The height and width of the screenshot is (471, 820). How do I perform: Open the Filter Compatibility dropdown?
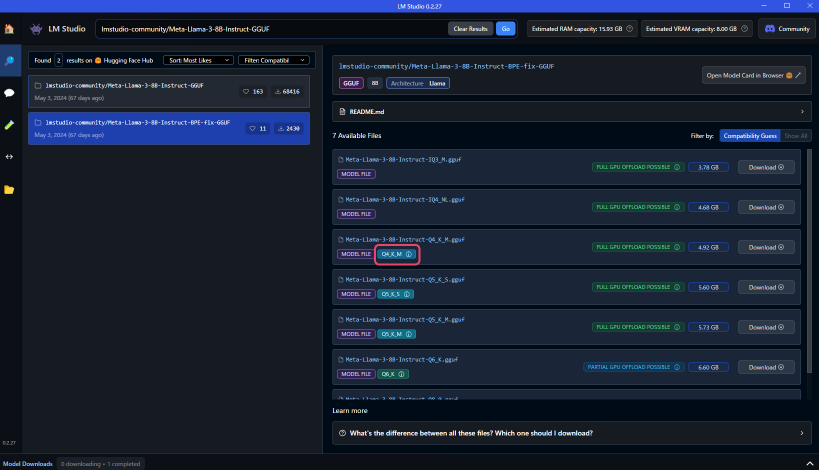273,60
